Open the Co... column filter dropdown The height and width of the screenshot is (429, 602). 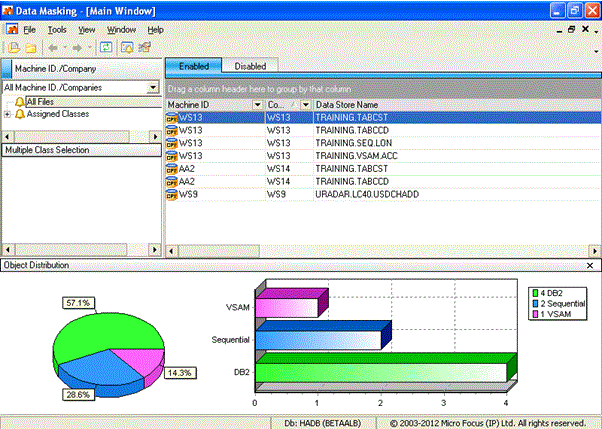[305, 104]
